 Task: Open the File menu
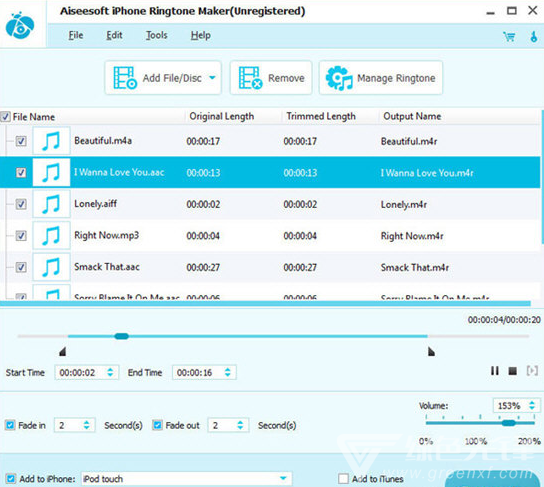(76, 35)
